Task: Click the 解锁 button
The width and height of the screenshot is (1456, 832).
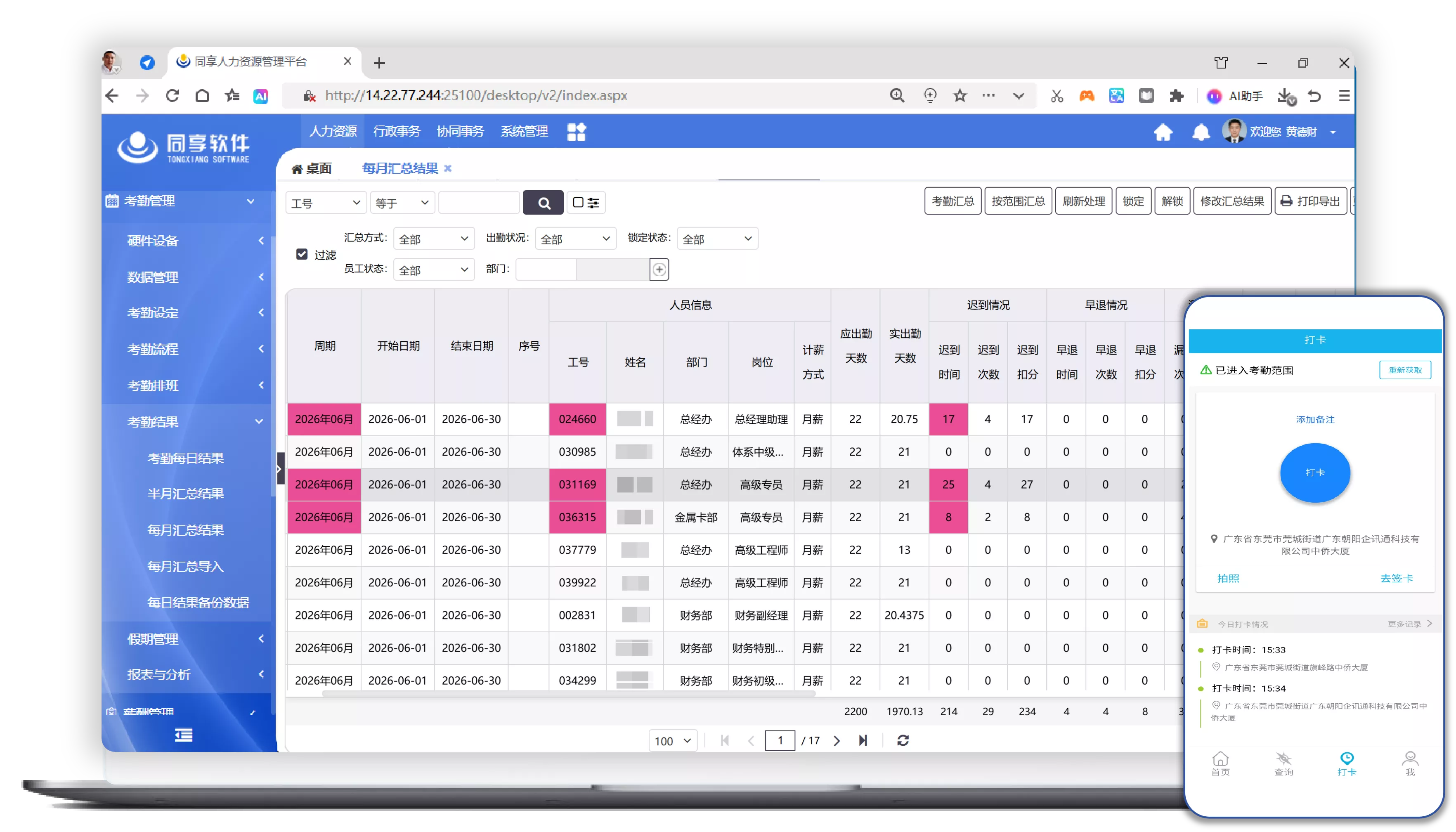Action: point(1172,201)
